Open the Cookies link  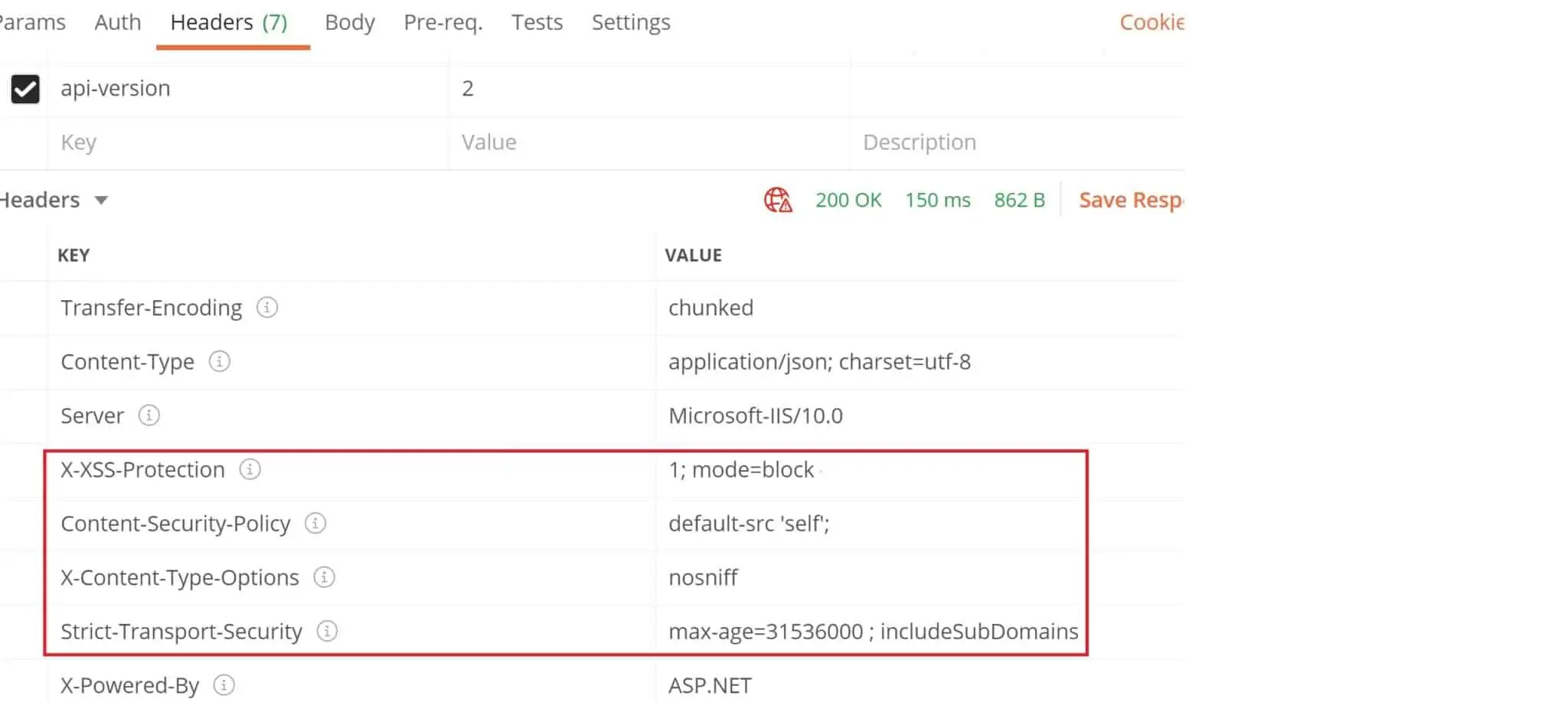[x=1151, y=22]
